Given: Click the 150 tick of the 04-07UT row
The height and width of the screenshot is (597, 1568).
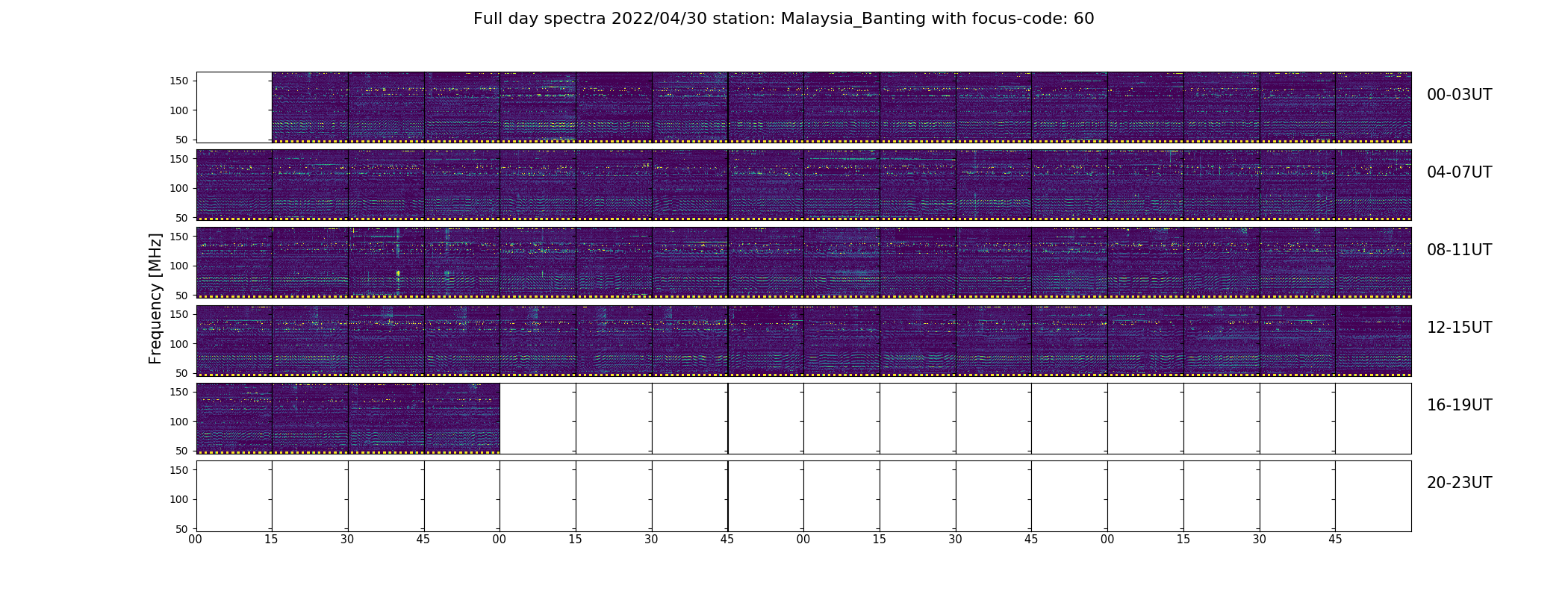Looking at the screenshot, I should 179,159.
